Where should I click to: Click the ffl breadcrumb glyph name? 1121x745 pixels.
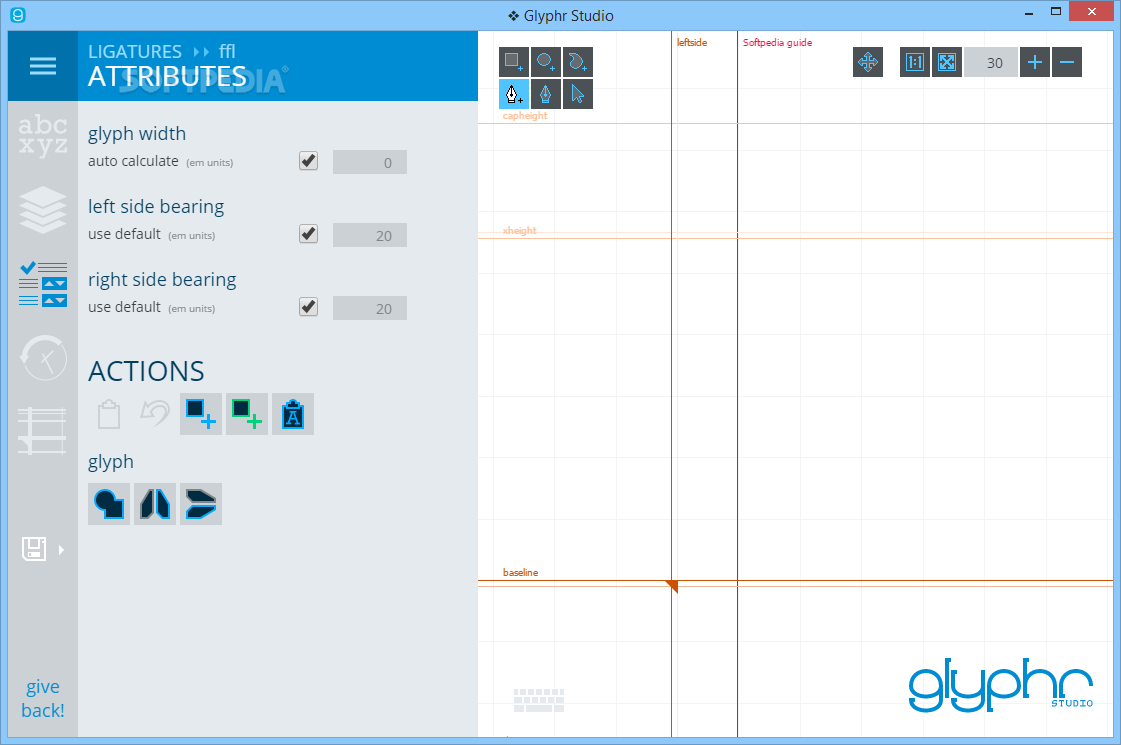tap(227, 51)
